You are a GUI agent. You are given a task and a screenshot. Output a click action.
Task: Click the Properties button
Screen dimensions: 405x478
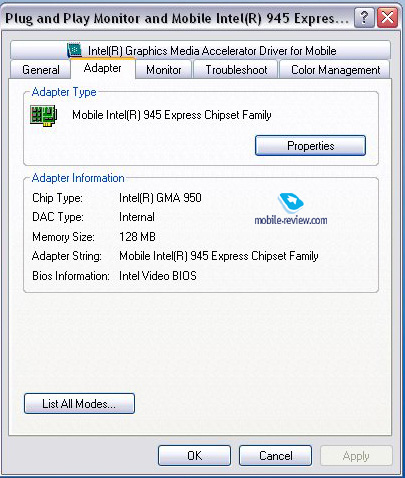310,146
